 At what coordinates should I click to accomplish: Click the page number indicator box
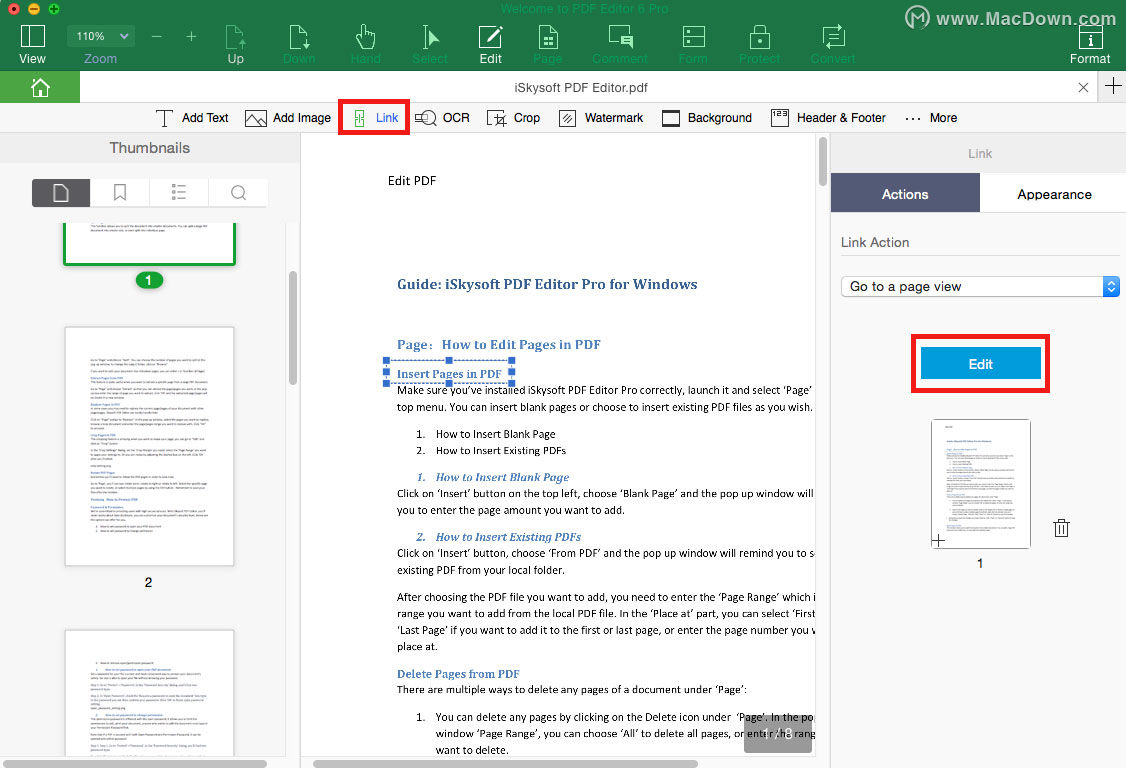(778, 734)
